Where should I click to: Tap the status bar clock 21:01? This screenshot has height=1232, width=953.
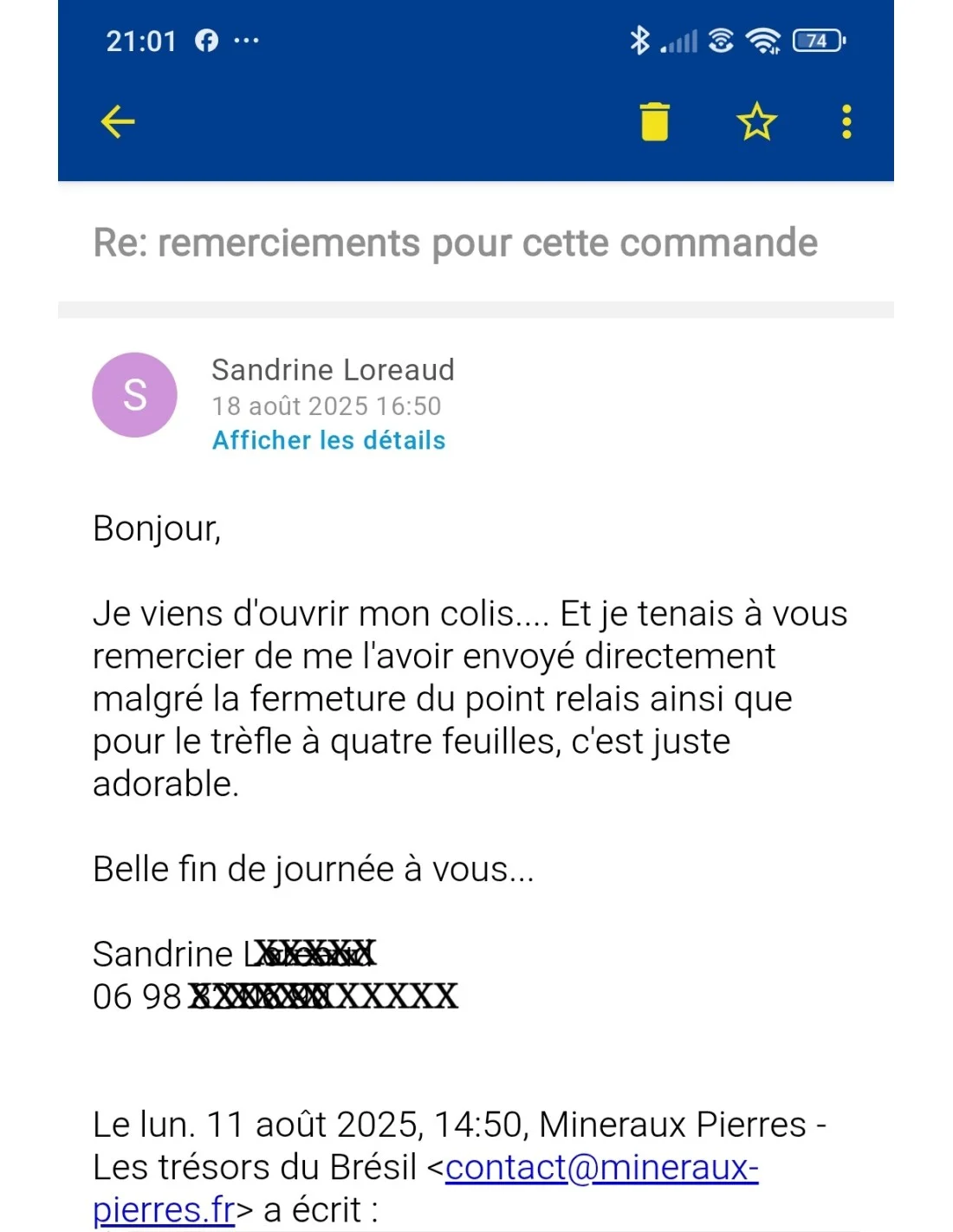click(141, 41)
